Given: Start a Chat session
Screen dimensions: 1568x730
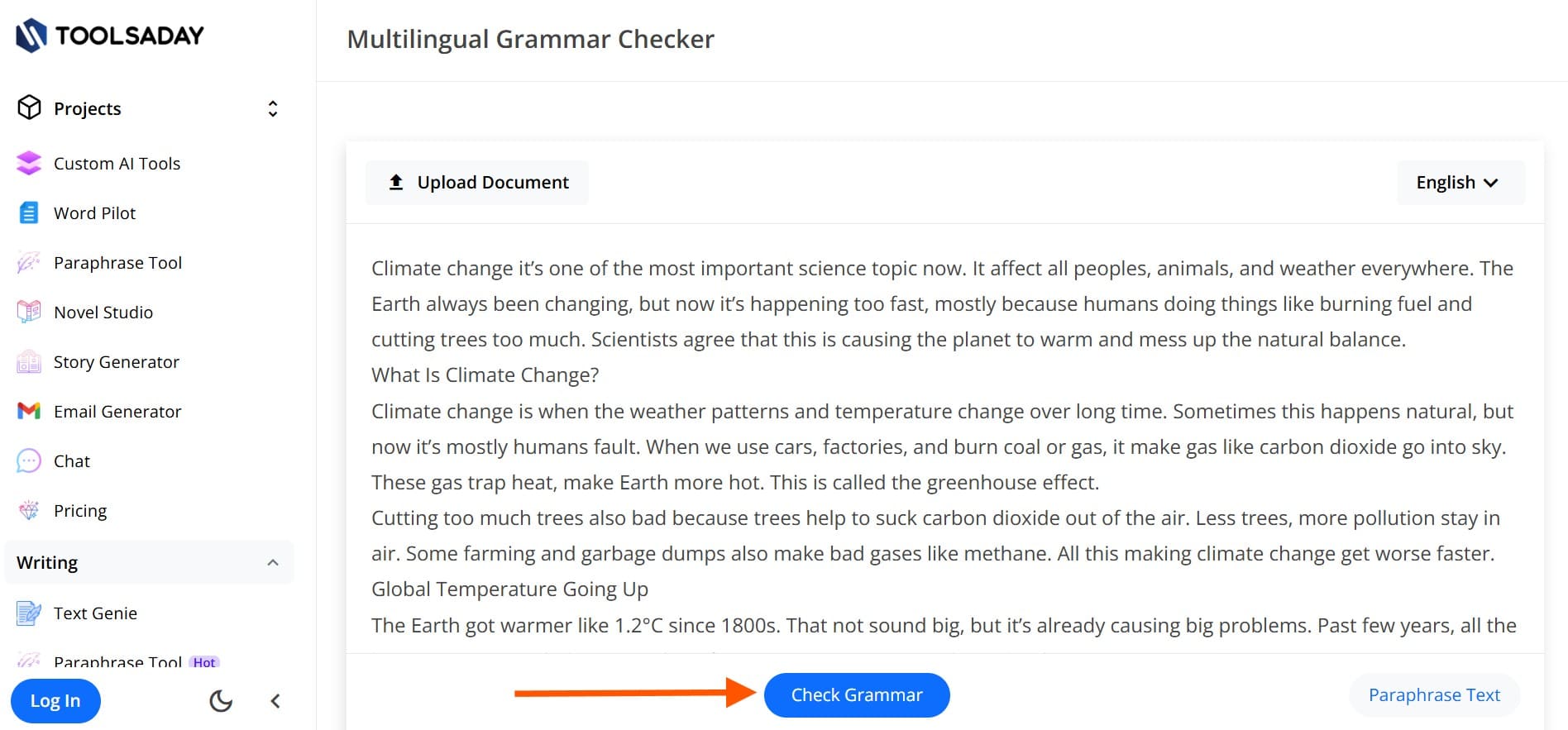Looking at the screenshot, I should 72,460.
